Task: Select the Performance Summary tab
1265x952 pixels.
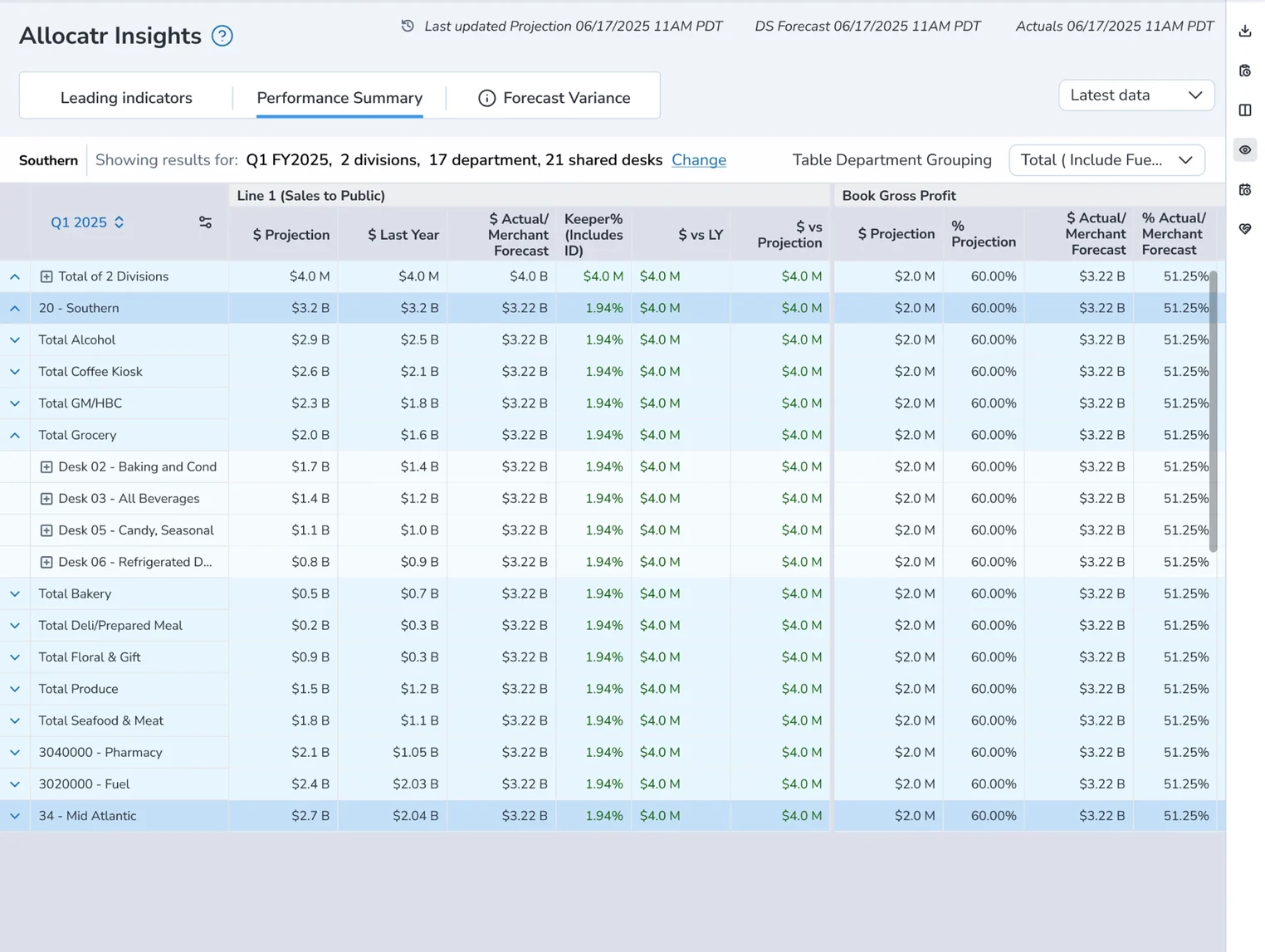Action: (x=339, y=98)
